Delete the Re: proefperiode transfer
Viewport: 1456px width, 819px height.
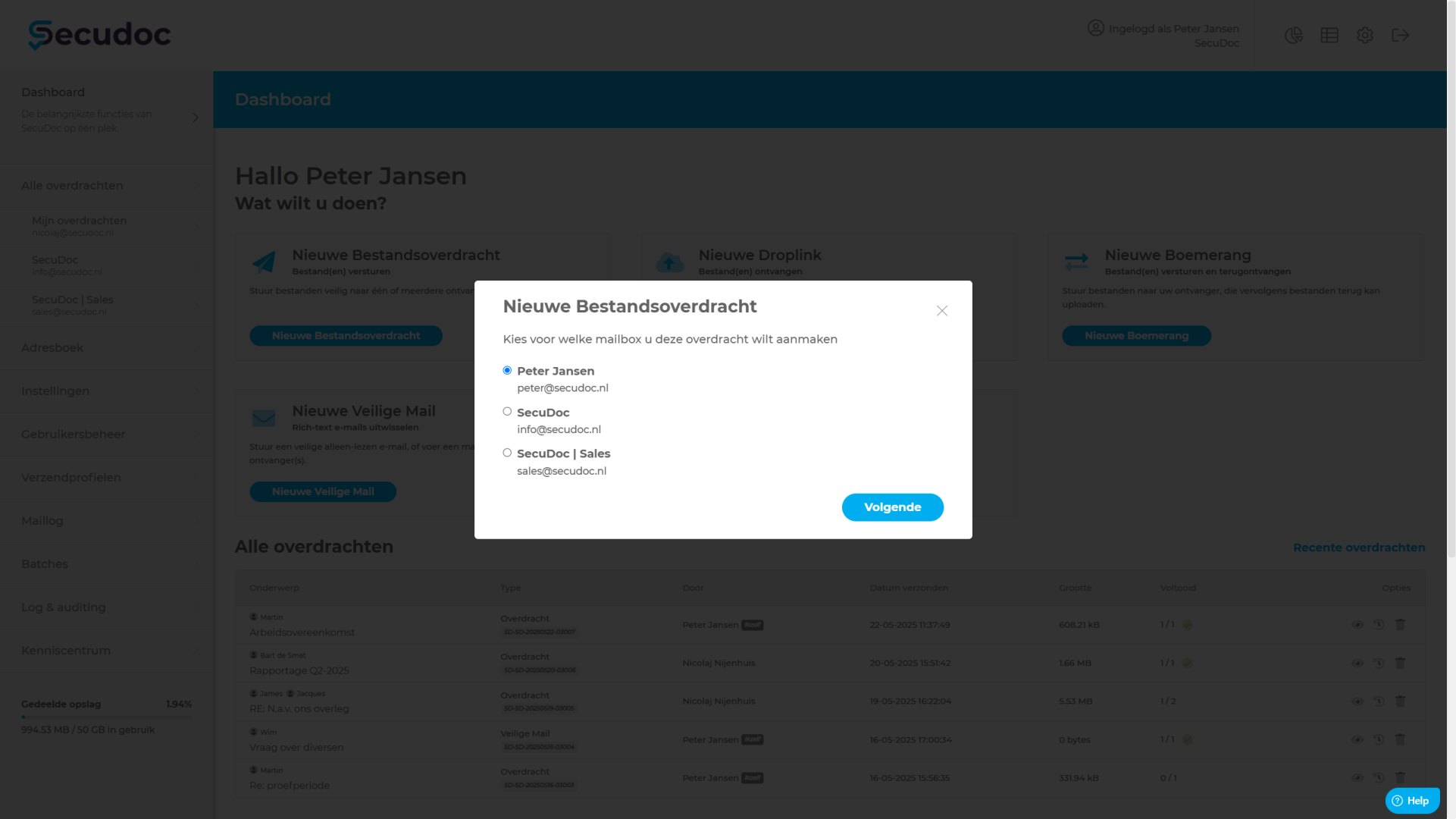pyautogui.click(x=1401, y=778)
